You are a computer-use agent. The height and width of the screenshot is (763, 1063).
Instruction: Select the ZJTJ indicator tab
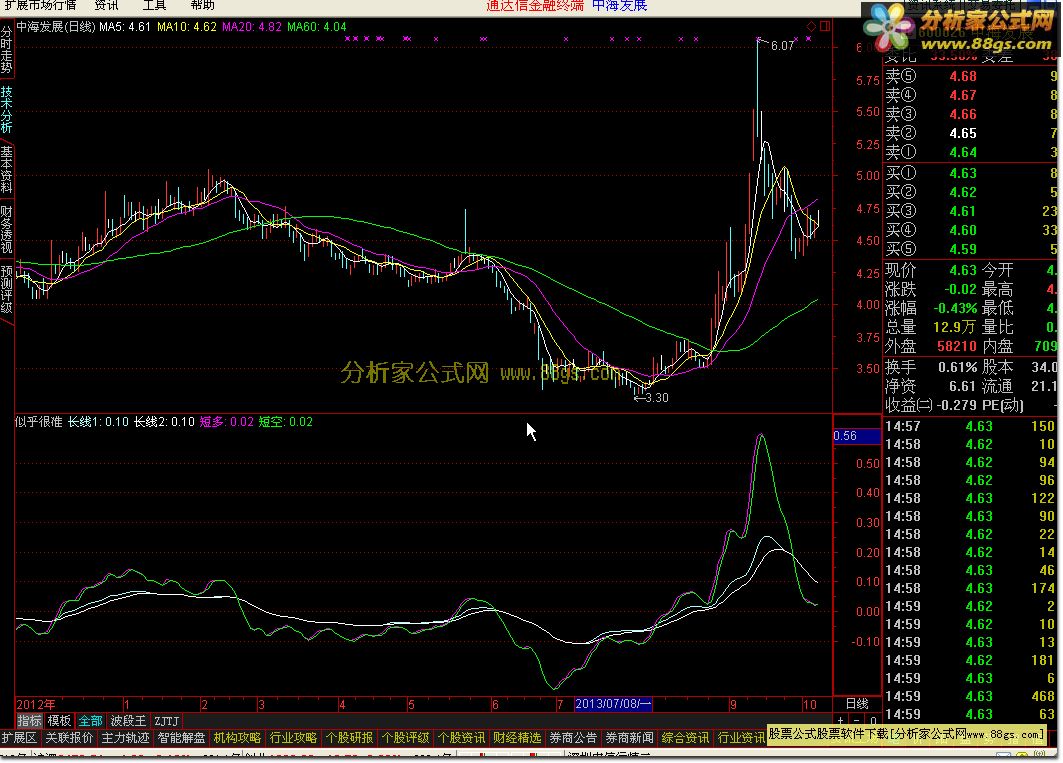(167, 720)
